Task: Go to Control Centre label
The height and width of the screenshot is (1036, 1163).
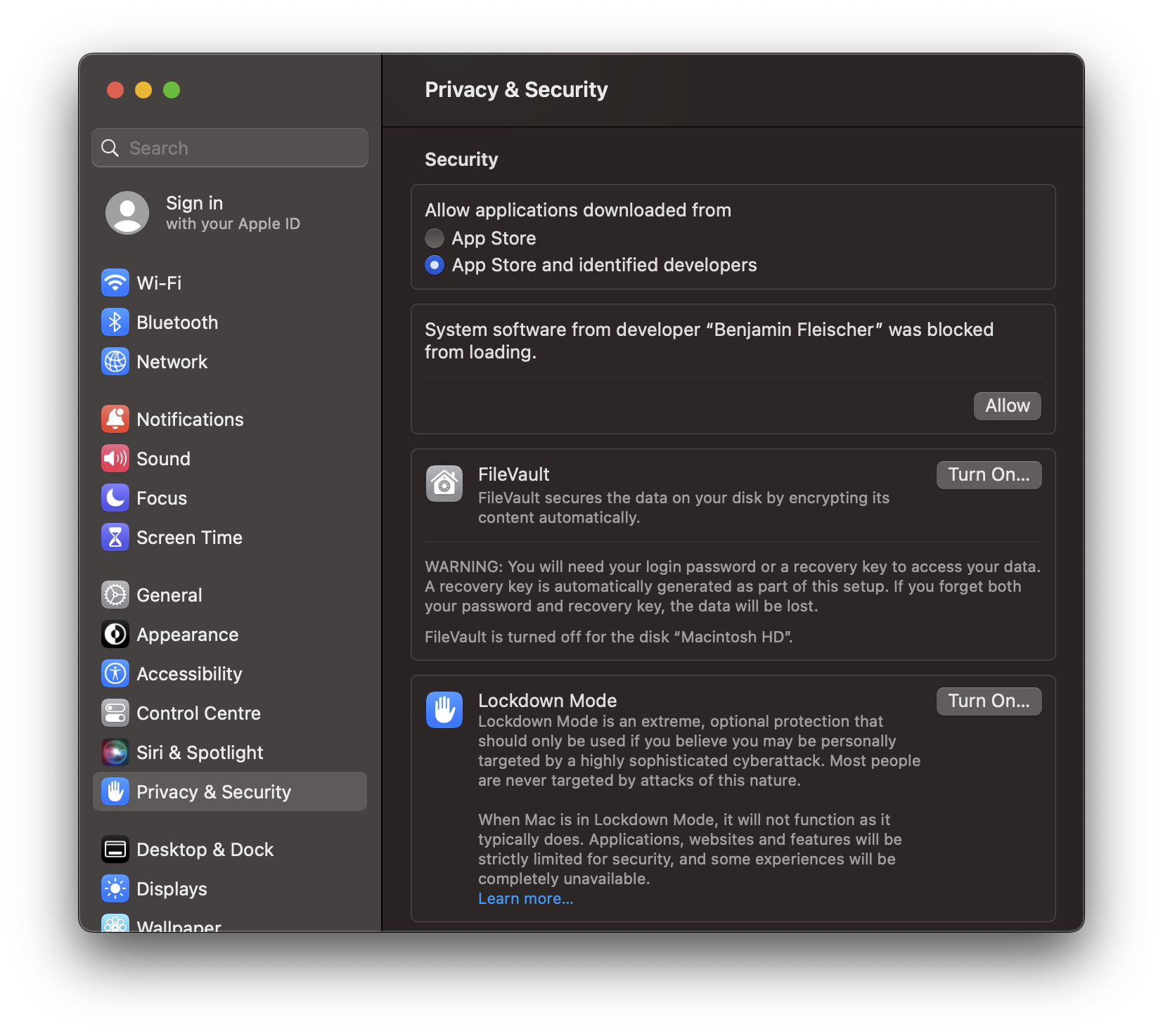Action: click(x=198, y=713)
